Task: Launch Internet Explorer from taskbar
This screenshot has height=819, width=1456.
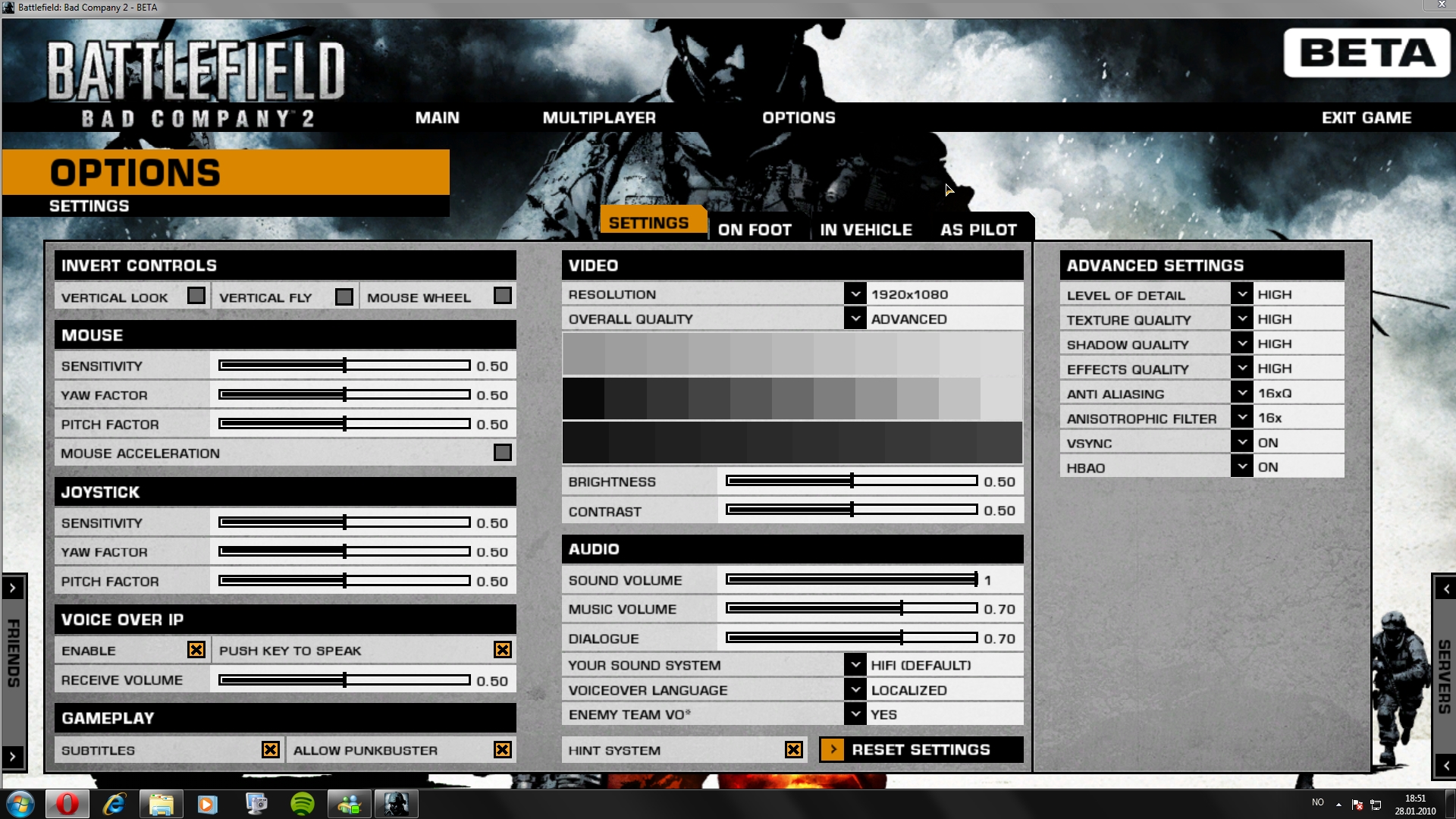Action: point(115,804)
